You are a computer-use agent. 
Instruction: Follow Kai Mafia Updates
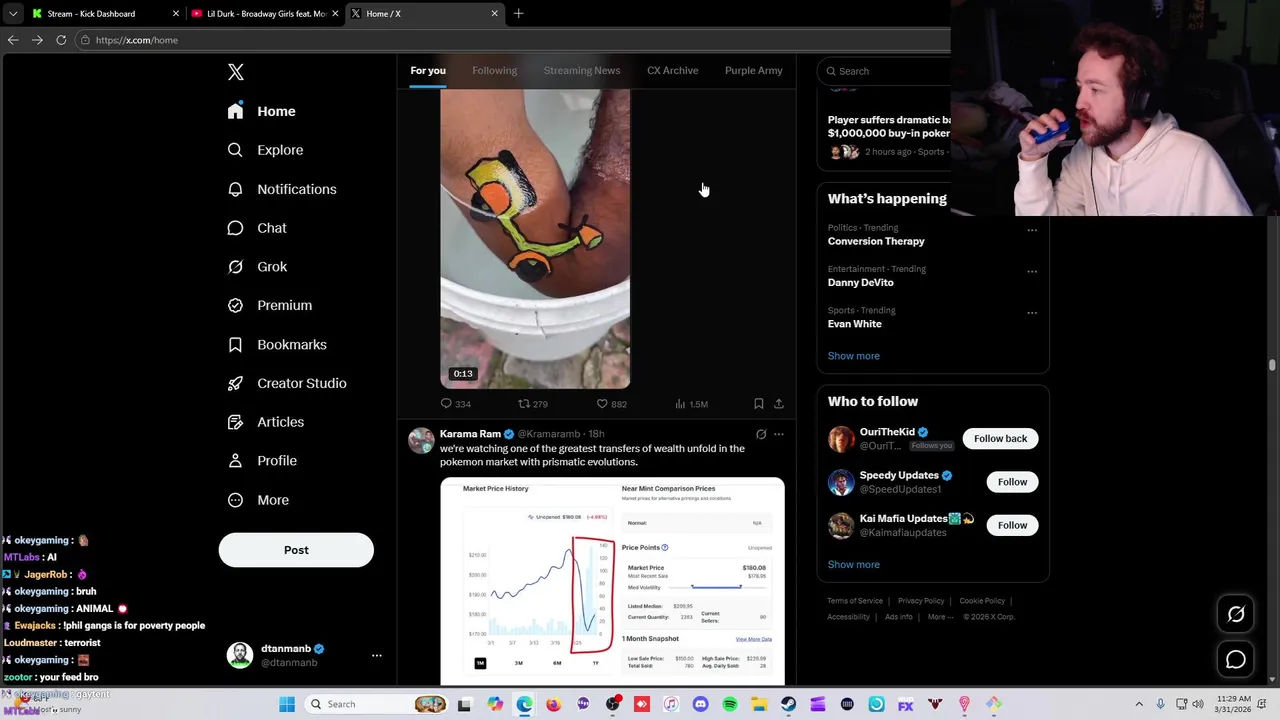1012,525
